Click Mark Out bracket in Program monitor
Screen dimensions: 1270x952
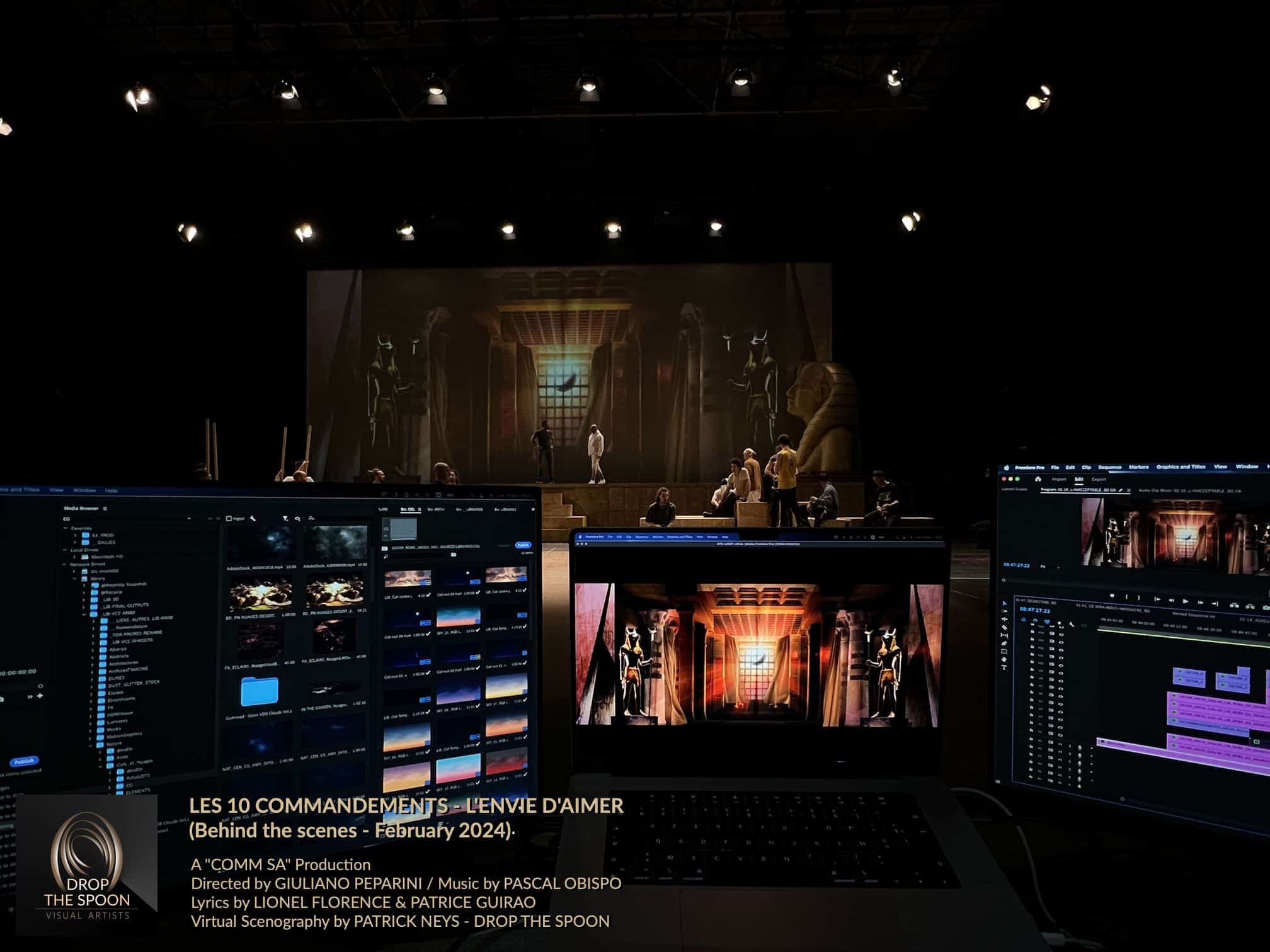point(1139,598)
